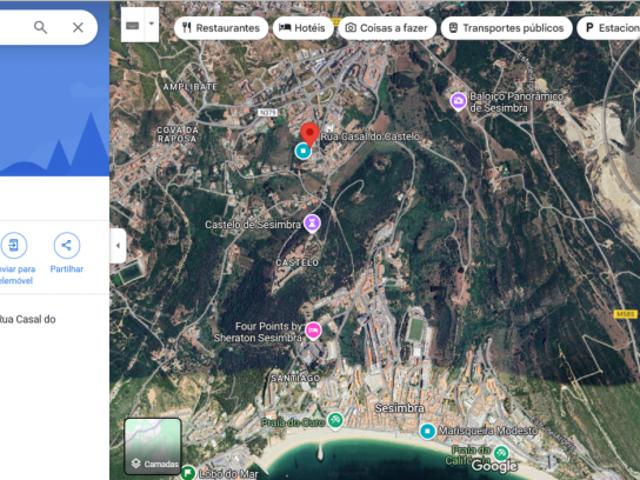
Task: Click the Partilhar share icon
Action: 67,246
